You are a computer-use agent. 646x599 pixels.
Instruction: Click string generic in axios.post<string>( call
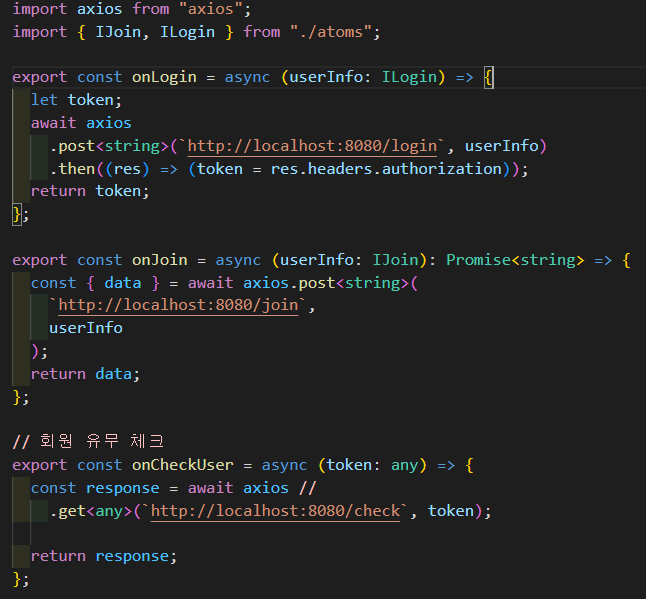(x=372, y=283)
